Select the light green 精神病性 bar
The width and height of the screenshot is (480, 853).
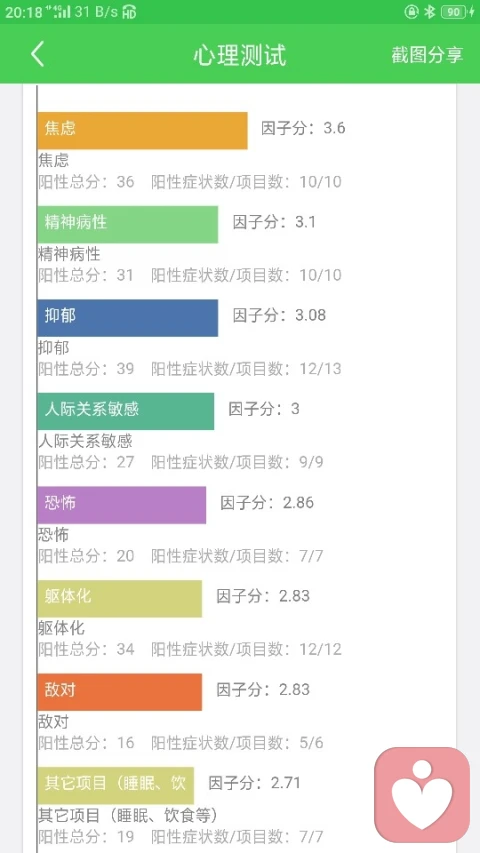click(127, 224)
